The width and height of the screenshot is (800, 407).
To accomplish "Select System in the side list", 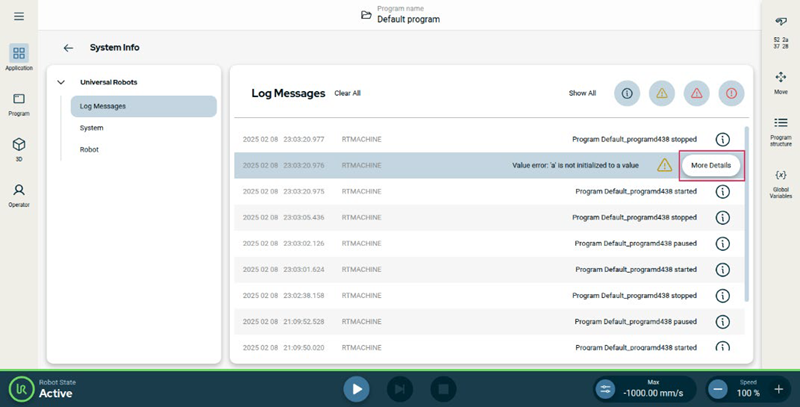I will (x=92, y=128).
